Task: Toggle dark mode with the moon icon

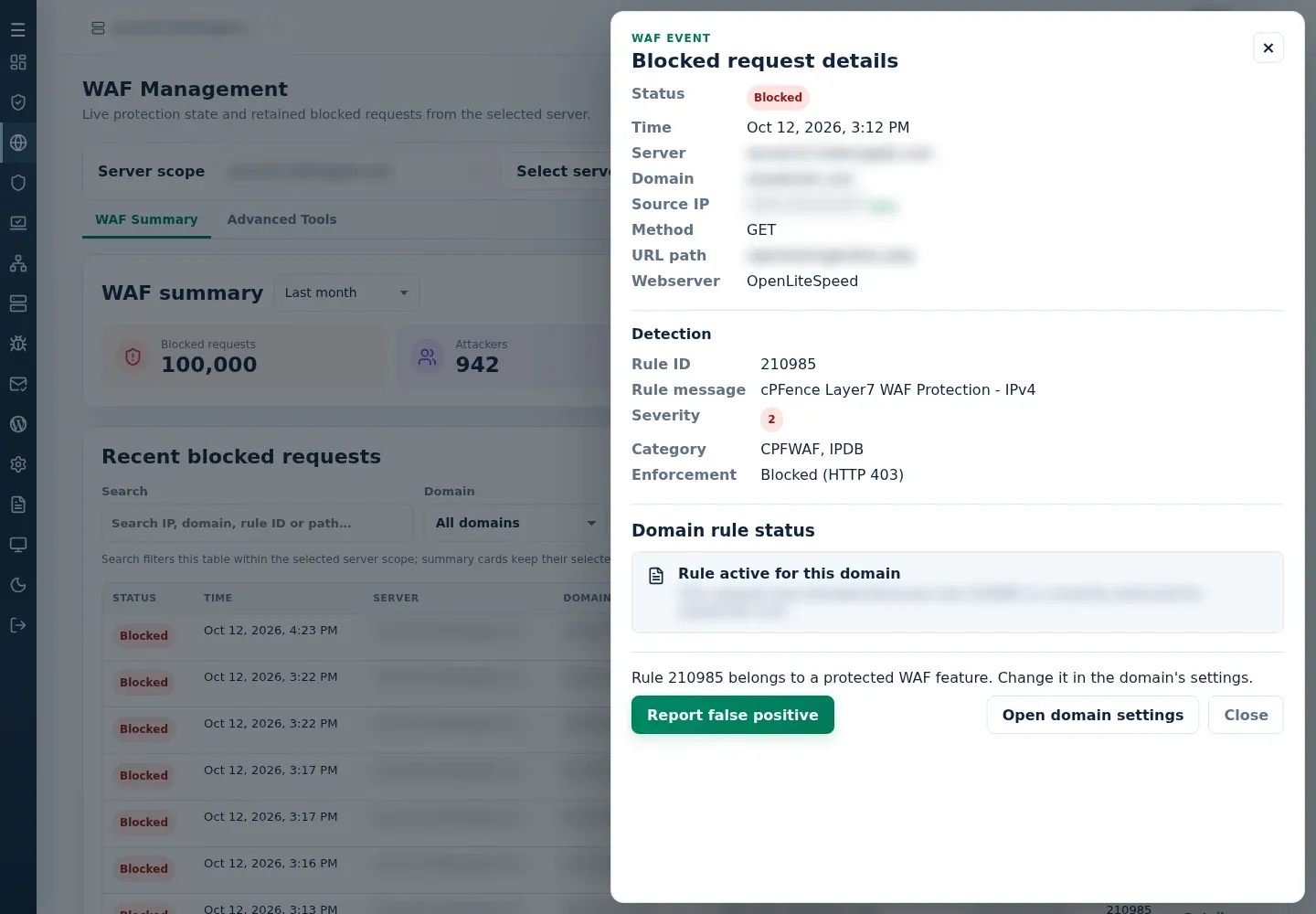Action: (18, 585)
